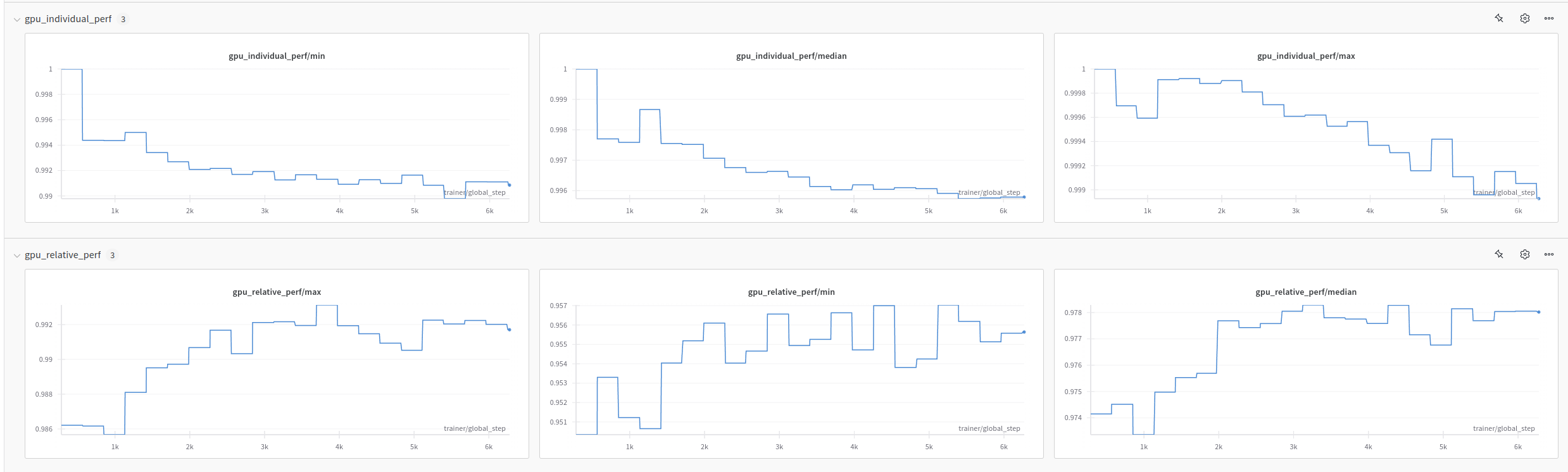Select the gpu_individual_perf/median chart title

[791, 56]
